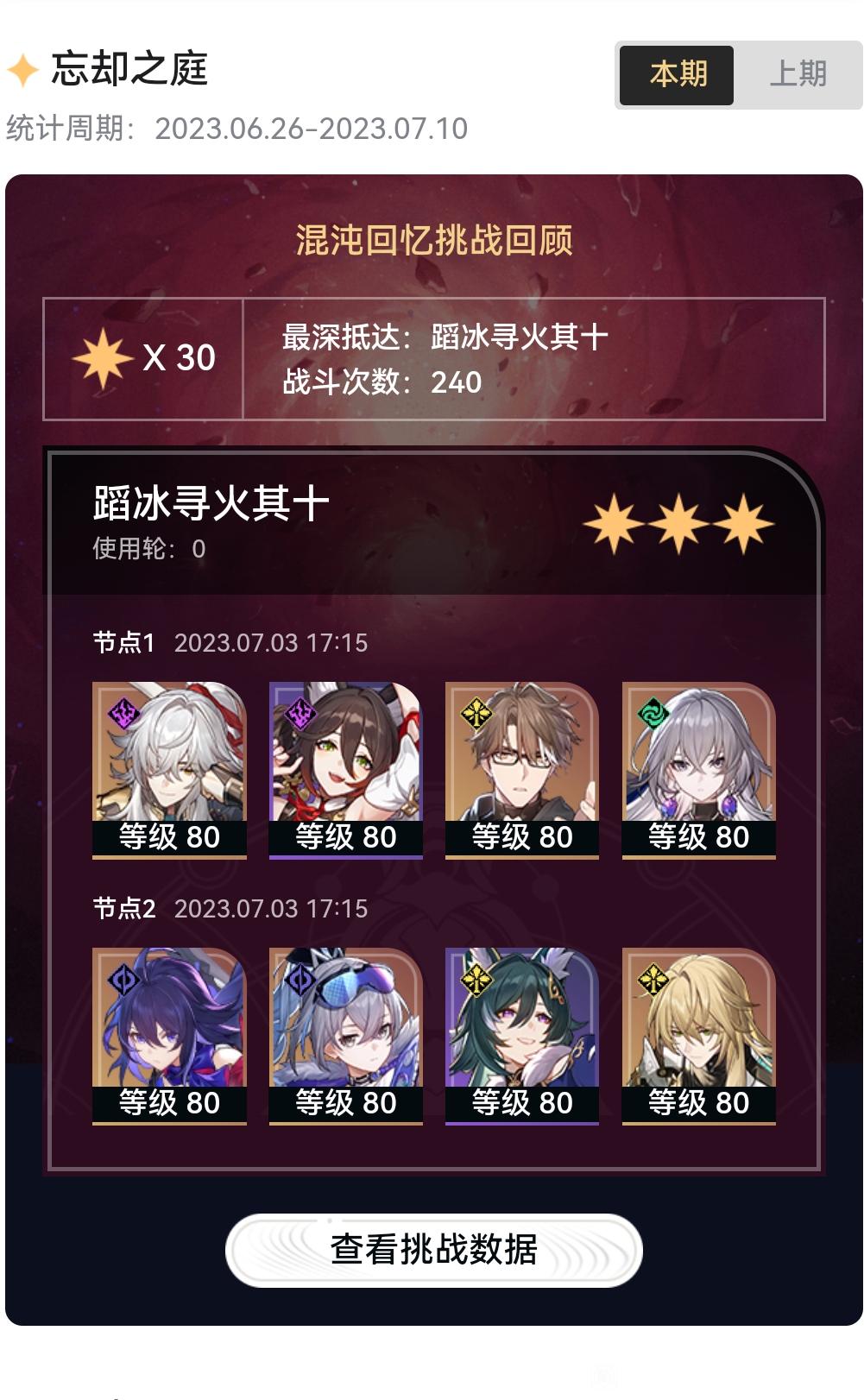Click the star icon beside X 30
The image size is (864, 1400).
(x=103, y=358)
